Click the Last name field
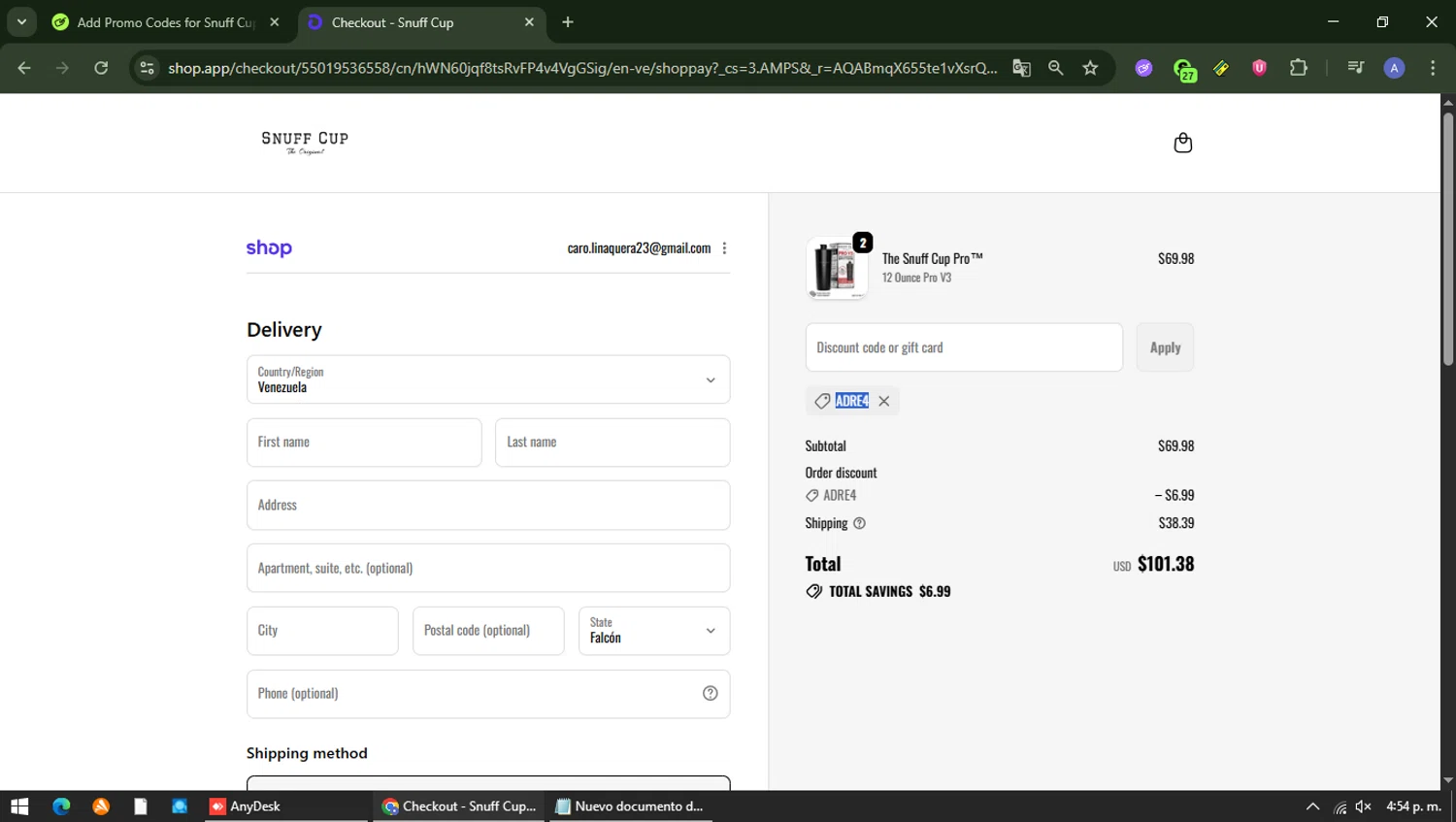Screen dimensions: 1456x822 tap(612, 443)
